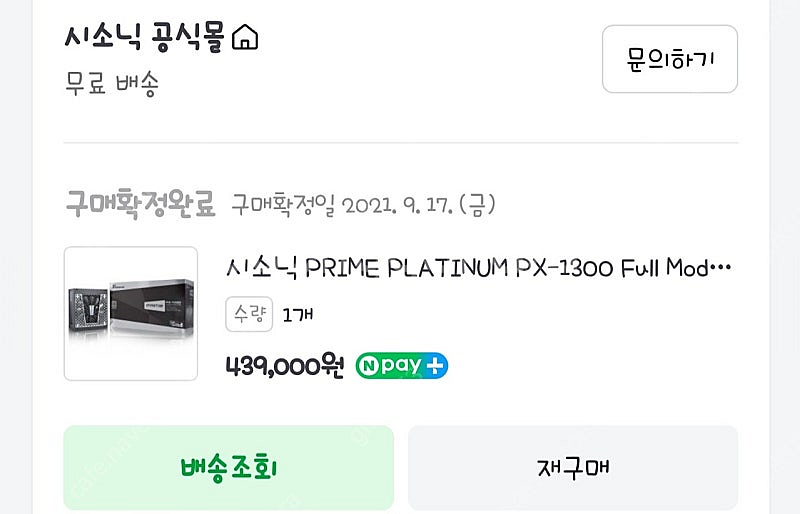
Task: Click the 1개 quantity value
Action: tap(298, 314)
